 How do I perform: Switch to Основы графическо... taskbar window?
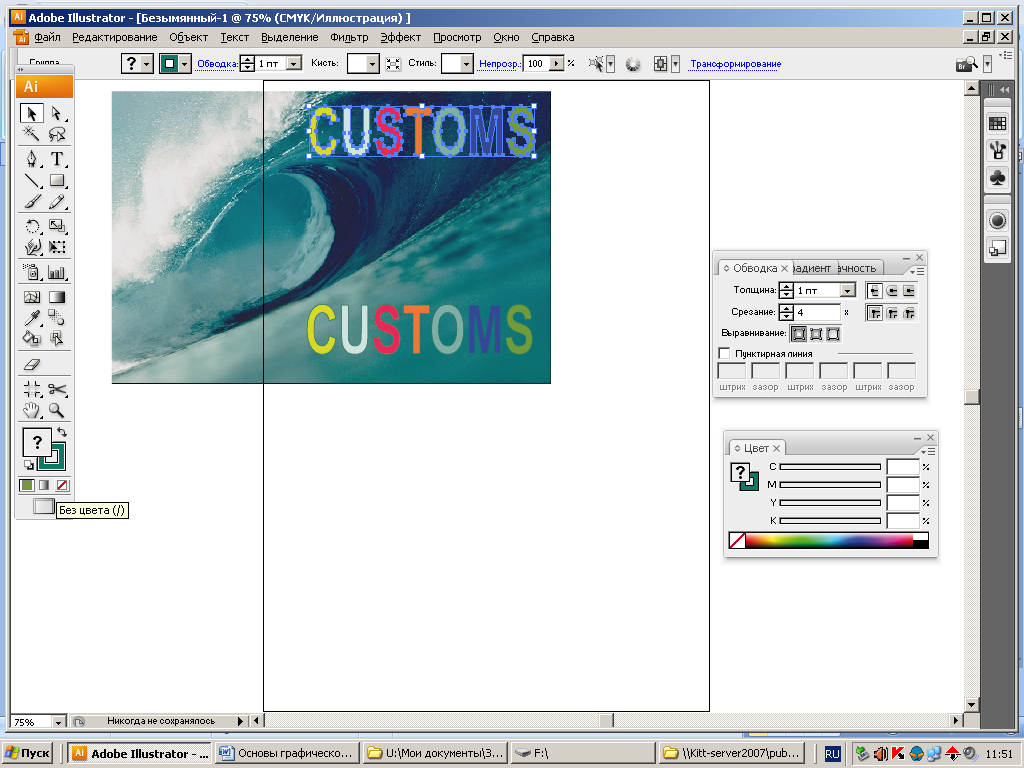(287, 753)
